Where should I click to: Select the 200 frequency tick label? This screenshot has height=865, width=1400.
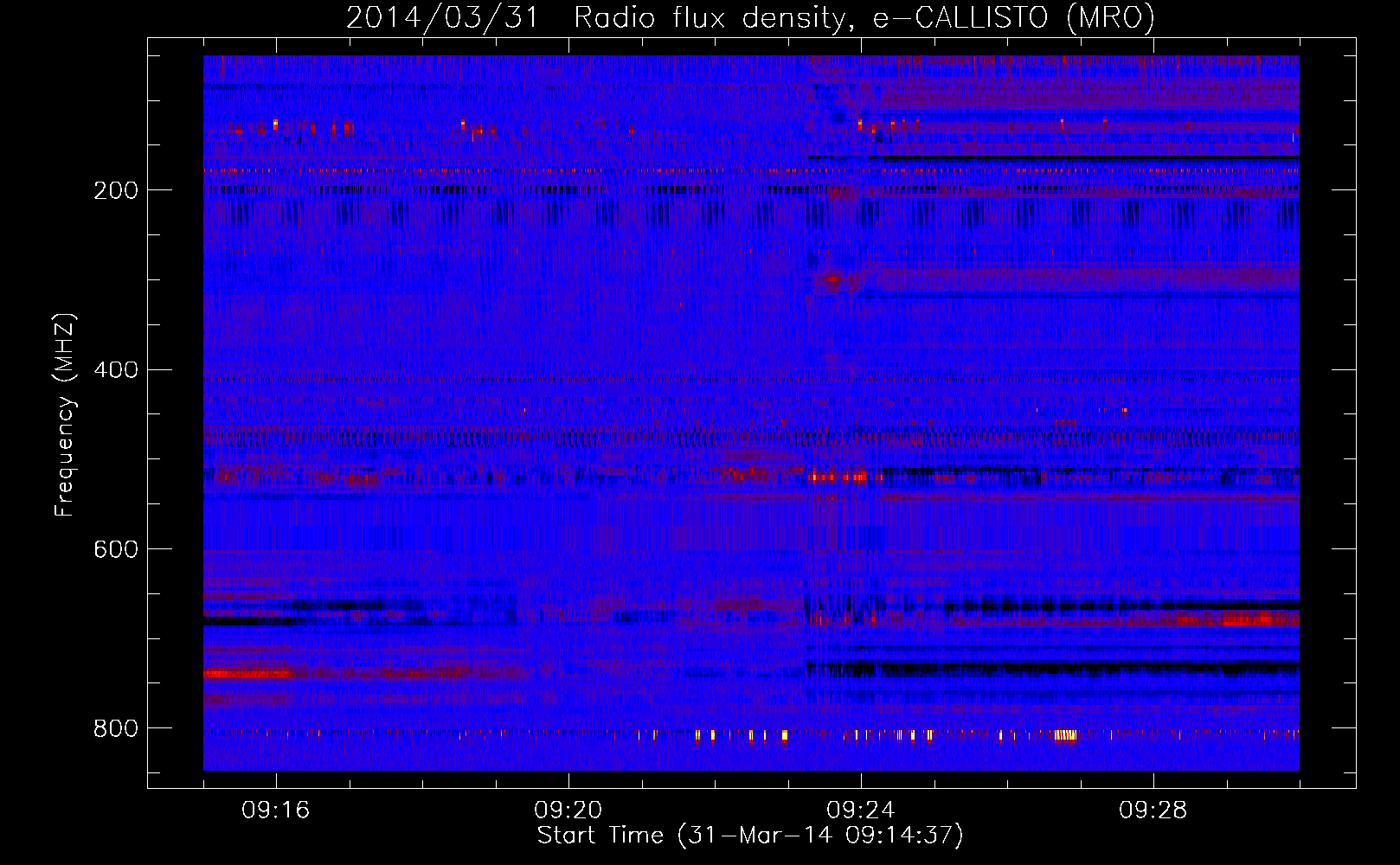tap(116, 190)
